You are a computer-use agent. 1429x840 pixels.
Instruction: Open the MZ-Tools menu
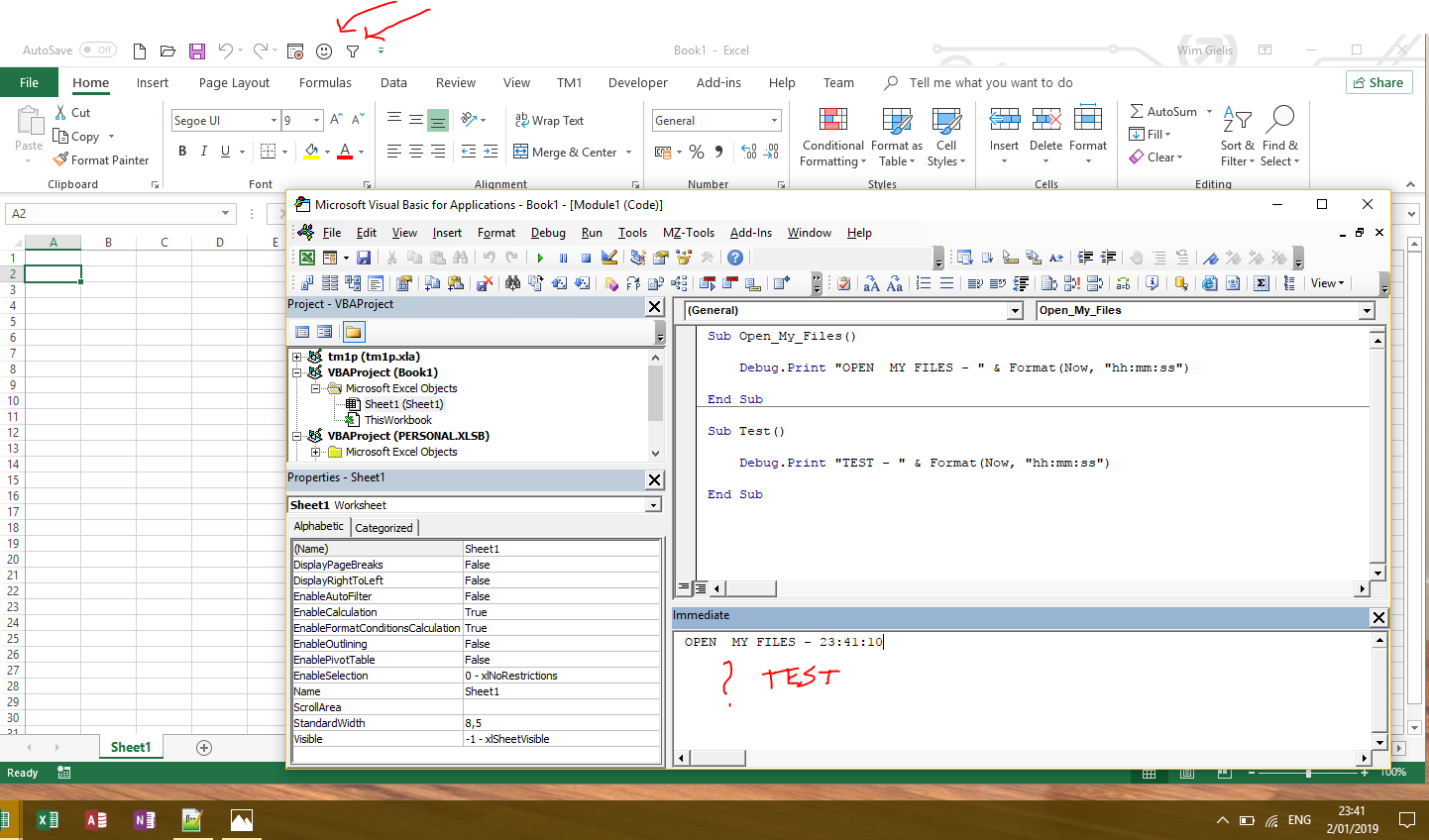click(689, 233)
